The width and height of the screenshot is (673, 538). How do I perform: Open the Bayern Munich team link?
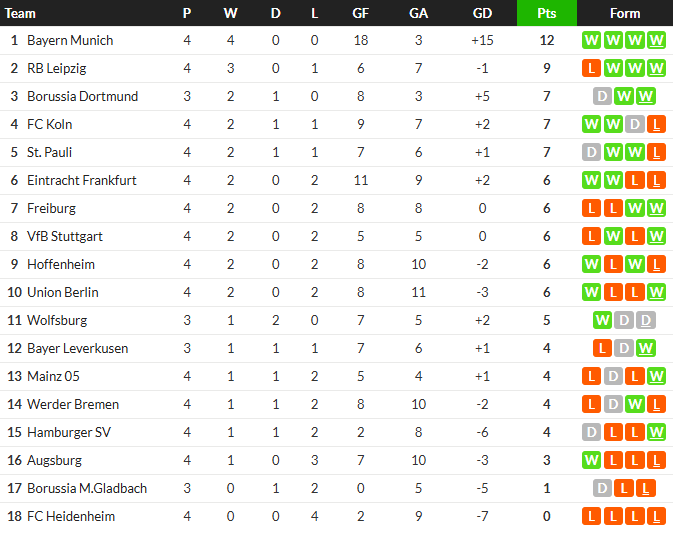click(70, 41)
